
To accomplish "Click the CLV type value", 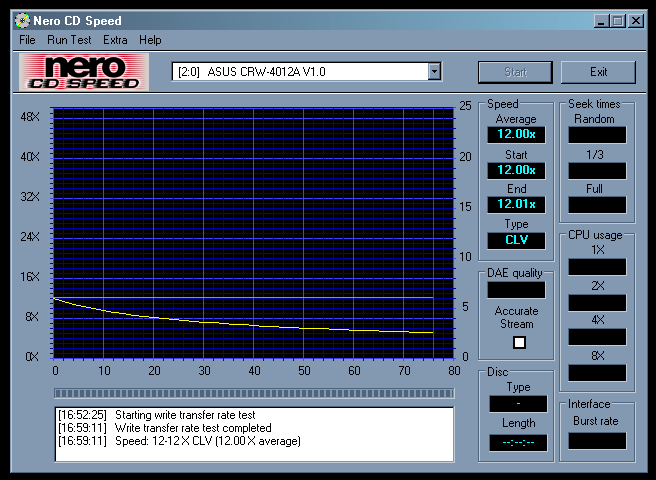I will tap(516, 240).
